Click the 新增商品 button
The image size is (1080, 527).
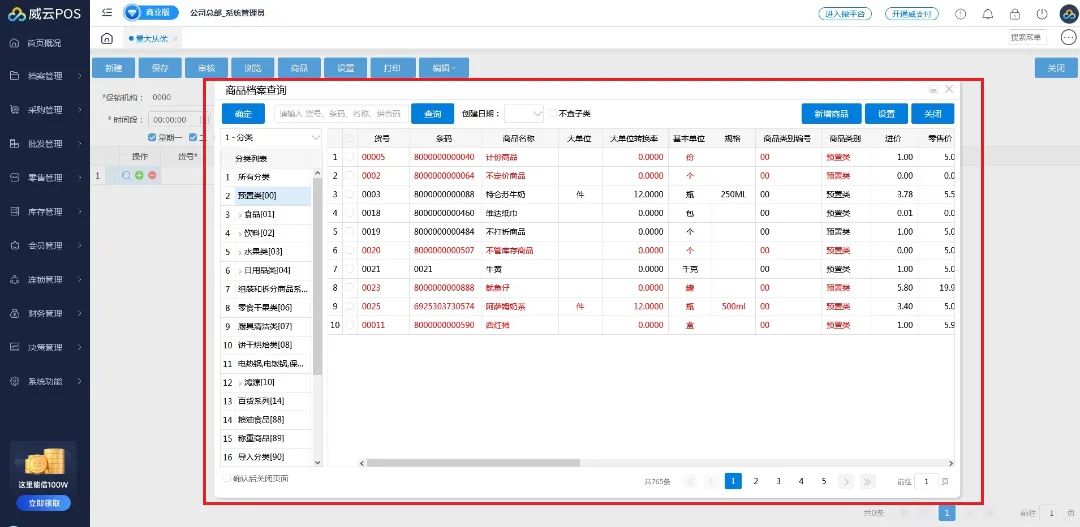(x=830, y=113)
